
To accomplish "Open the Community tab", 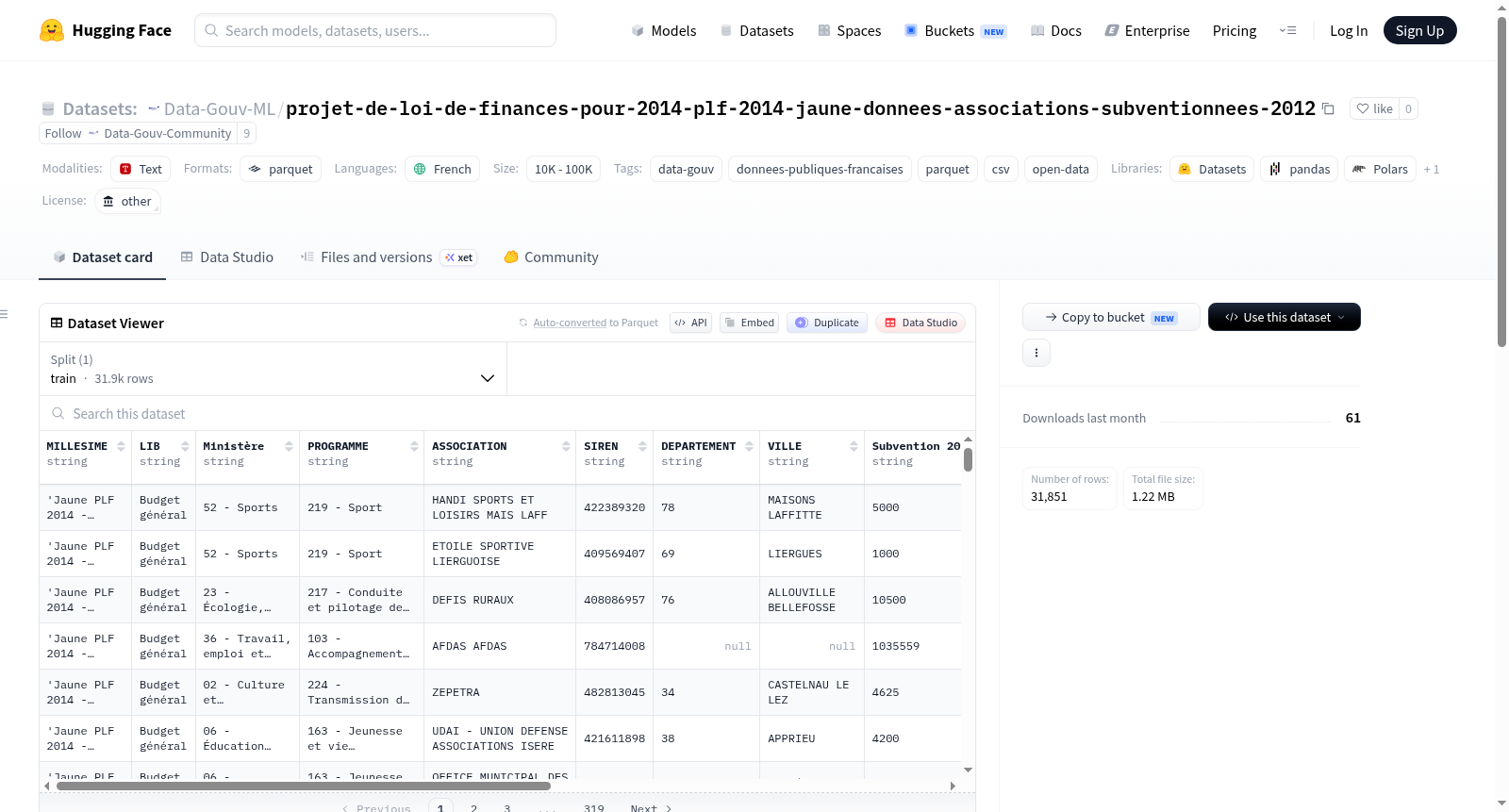I will (551, 257).
